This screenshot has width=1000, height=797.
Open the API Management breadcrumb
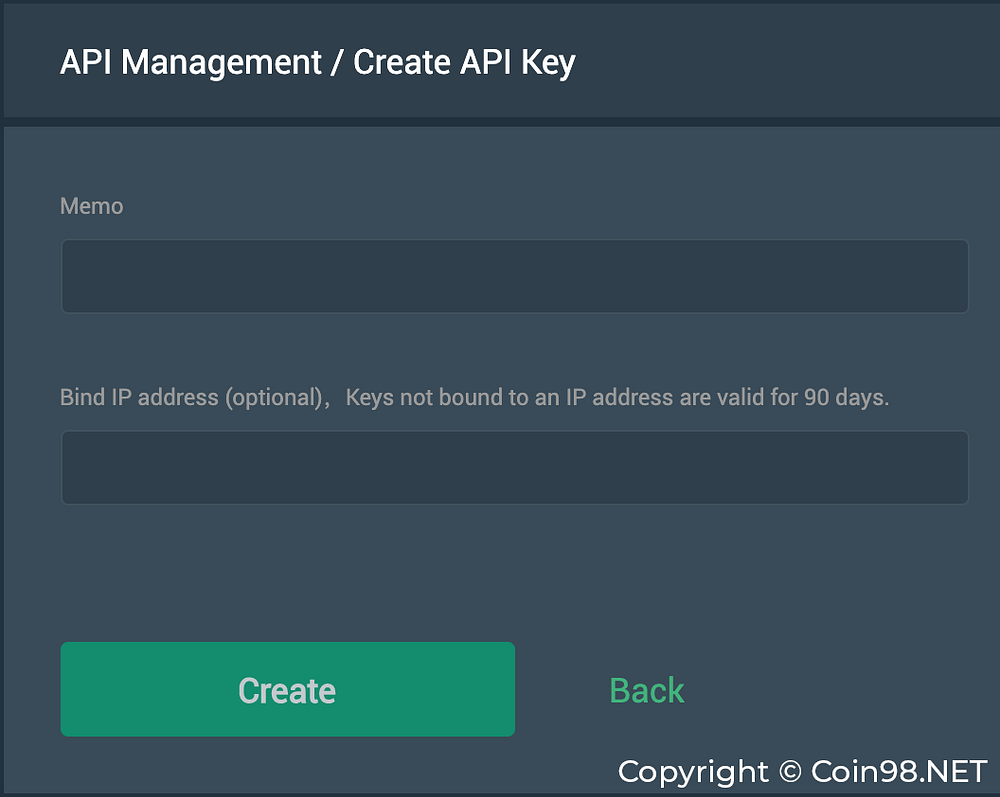coord(190,62)
